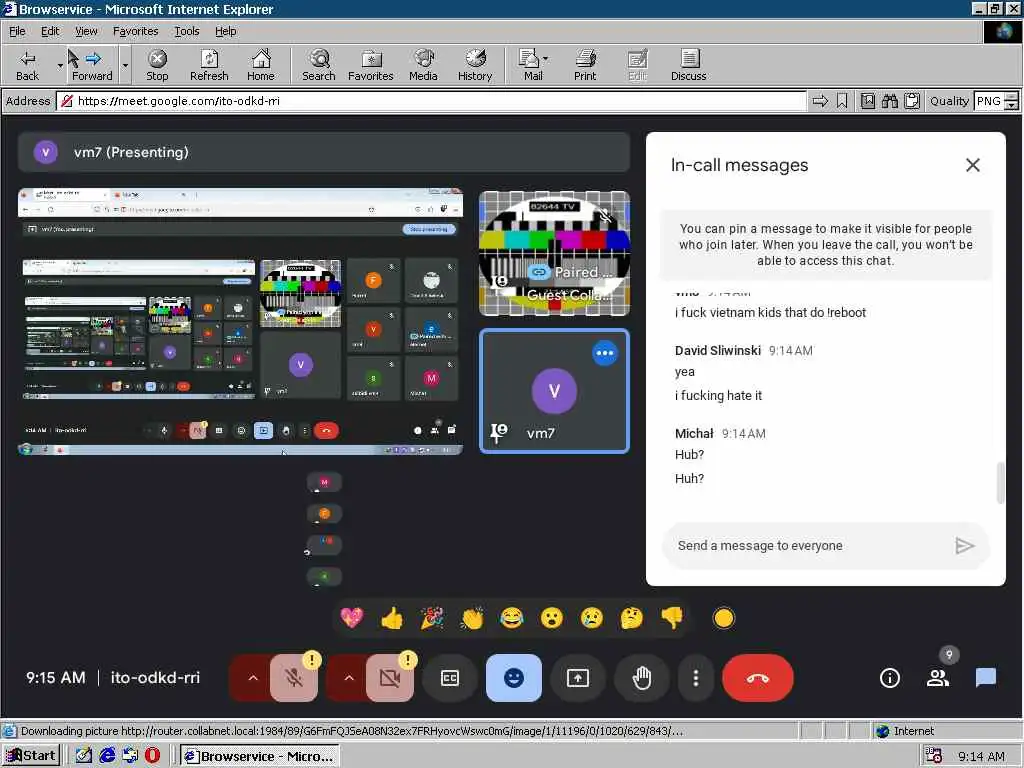Expand the Back history dropdown arrow
Viewport: 1024px width, 768px height.
click(x=59, y=65)
